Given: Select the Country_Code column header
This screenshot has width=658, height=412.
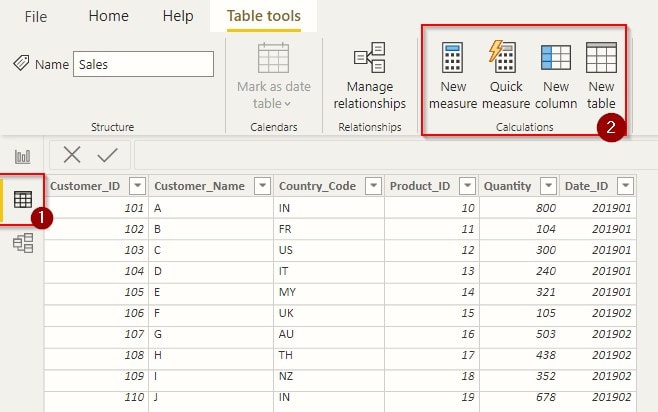Looking at the screenshot, I should pyautogui.click(x=317, y=186).
